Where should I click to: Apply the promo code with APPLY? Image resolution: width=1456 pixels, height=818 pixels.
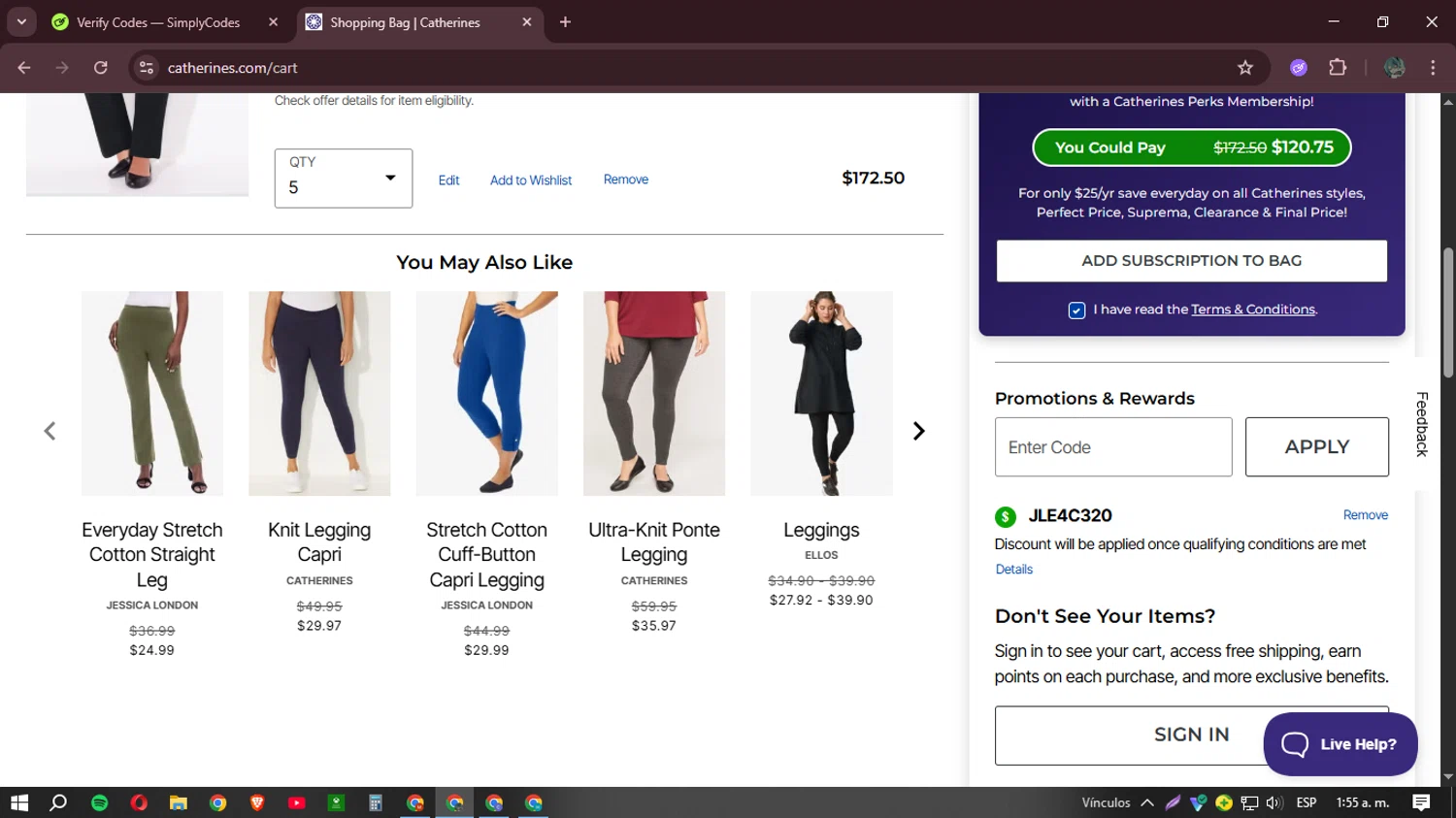click(x=1317, y=447)
